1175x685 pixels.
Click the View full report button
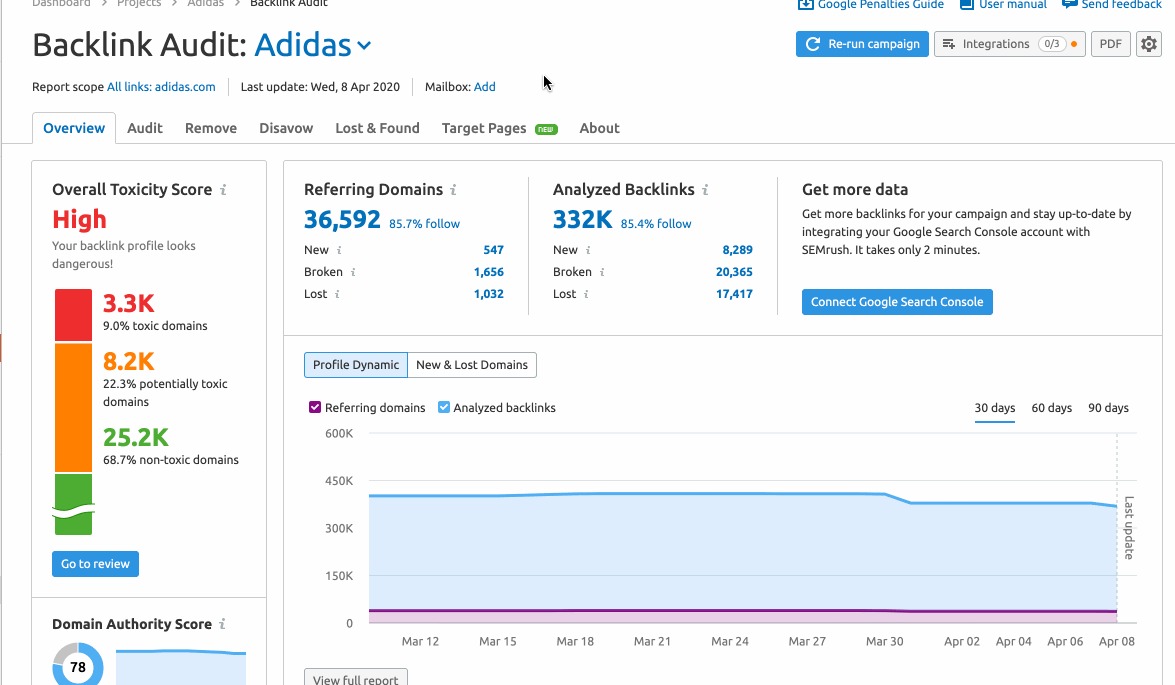356,677
